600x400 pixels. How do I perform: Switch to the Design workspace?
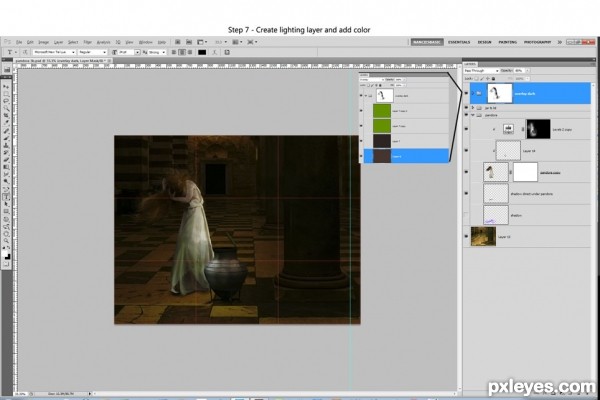tap(484, 42)
